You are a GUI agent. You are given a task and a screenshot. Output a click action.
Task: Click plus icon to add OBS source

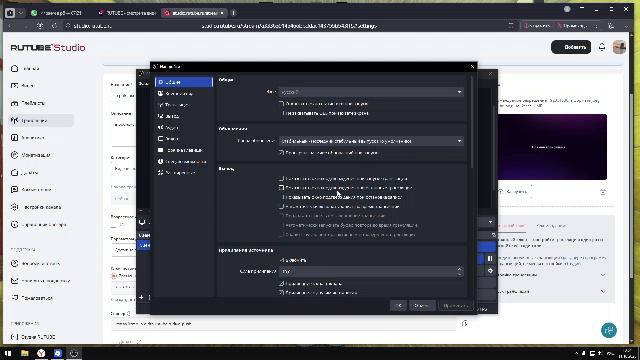(x=141, y=298)
